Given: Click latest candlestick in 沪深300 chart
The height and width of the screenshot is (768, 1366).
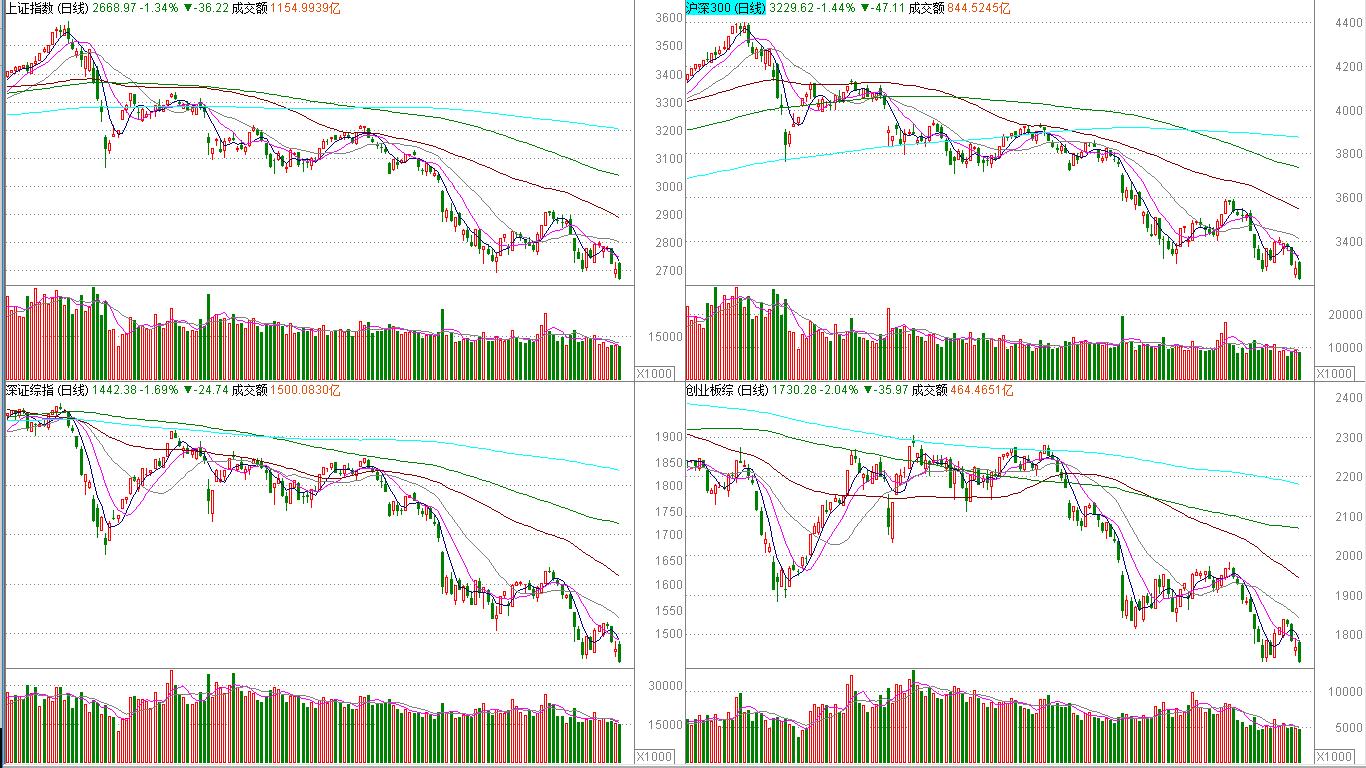Looking at the screenshot, I should click(x=1298, y=270).
